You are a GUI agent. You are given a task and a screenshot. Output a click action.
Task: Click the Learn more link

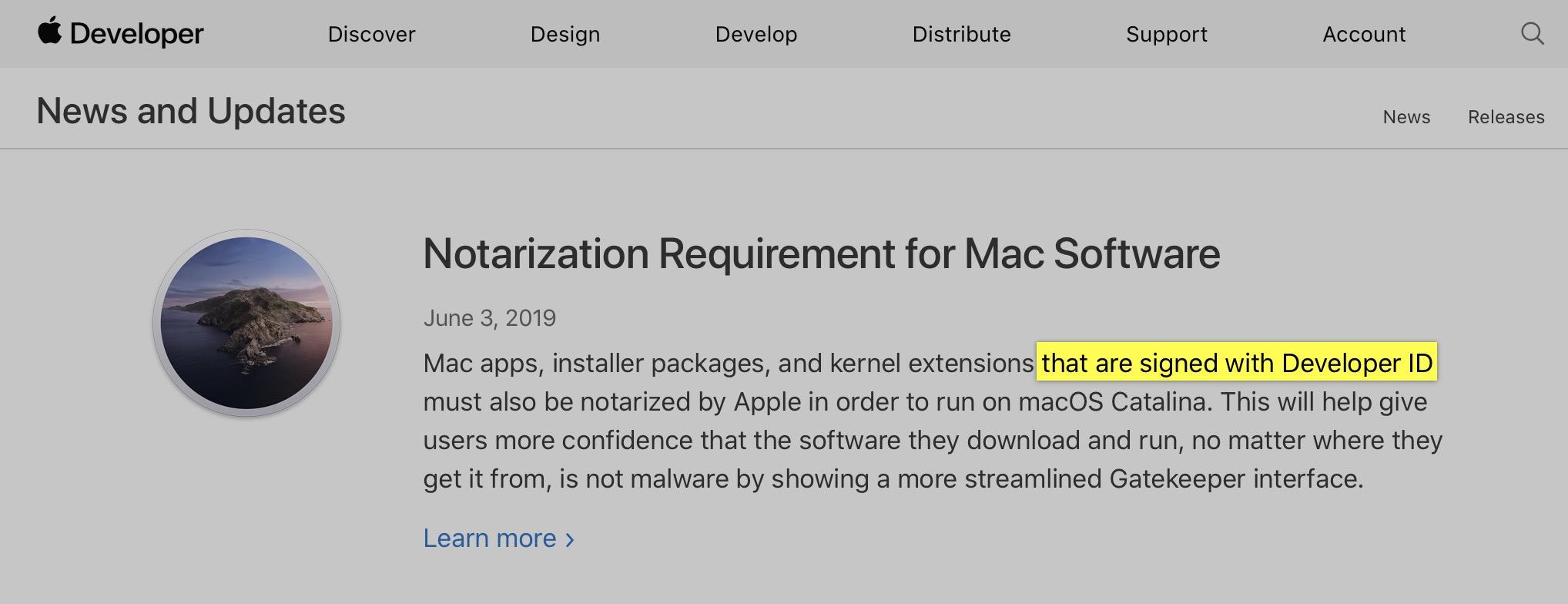(490, 539)
